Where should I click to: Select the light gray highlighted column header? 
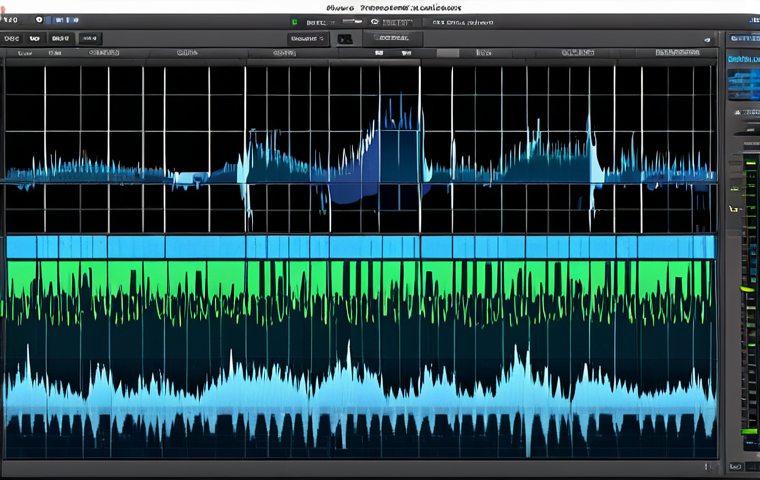click(447, 53)
